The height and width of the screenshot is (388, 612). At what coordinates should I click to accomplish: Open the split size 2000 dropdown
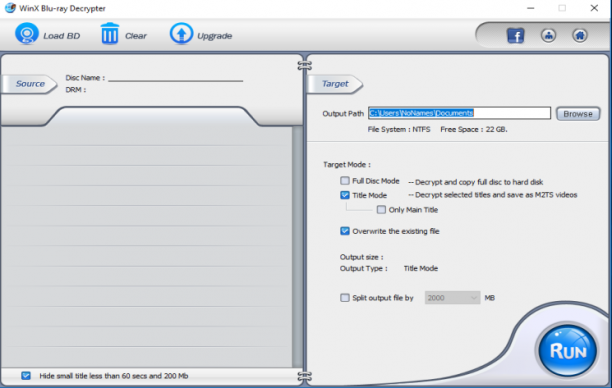coord(452,298)
